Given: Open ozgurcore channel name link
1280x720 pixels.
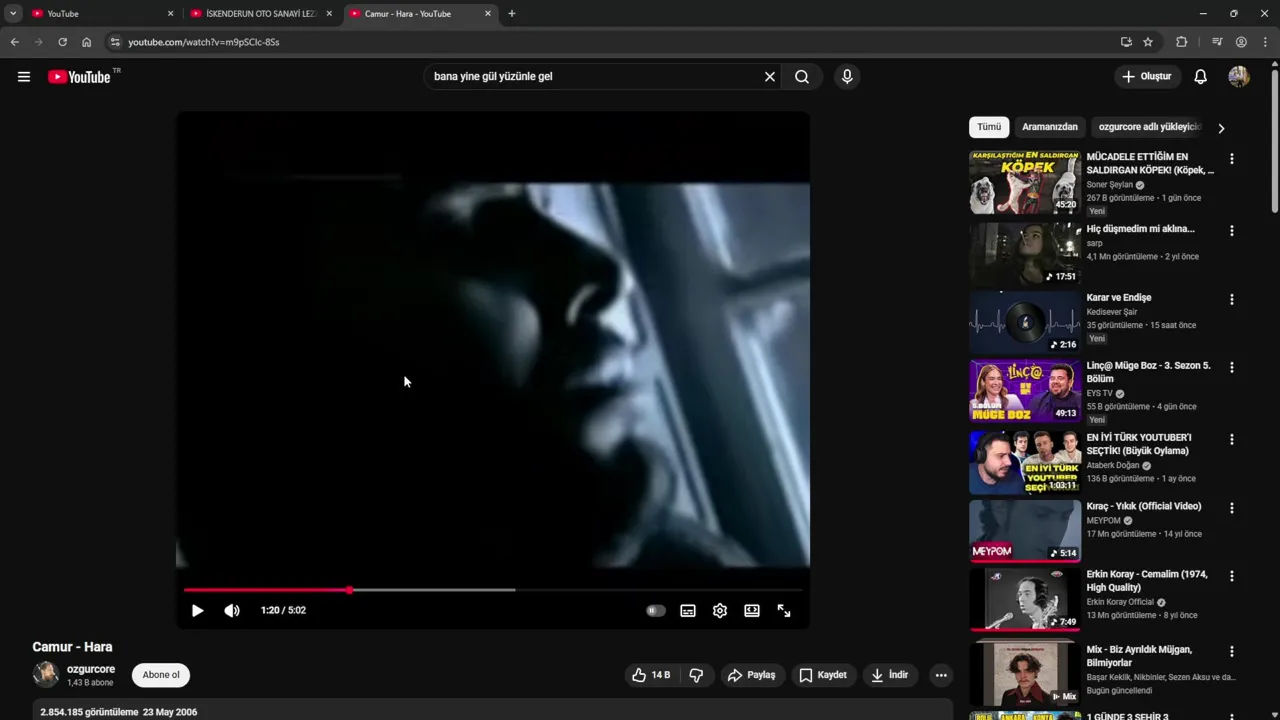Looking at the screenshot, I should pos(91,669).
